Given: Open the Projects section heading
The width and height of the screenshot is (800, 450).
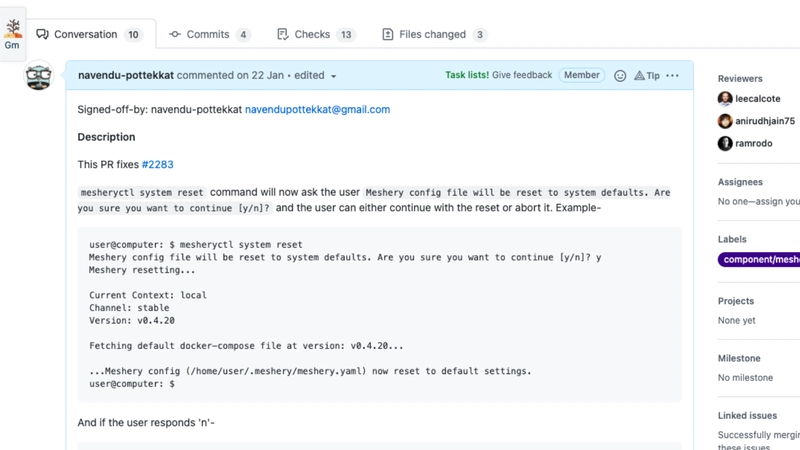Looking at the screenshot, I should (x=736, y=301).
